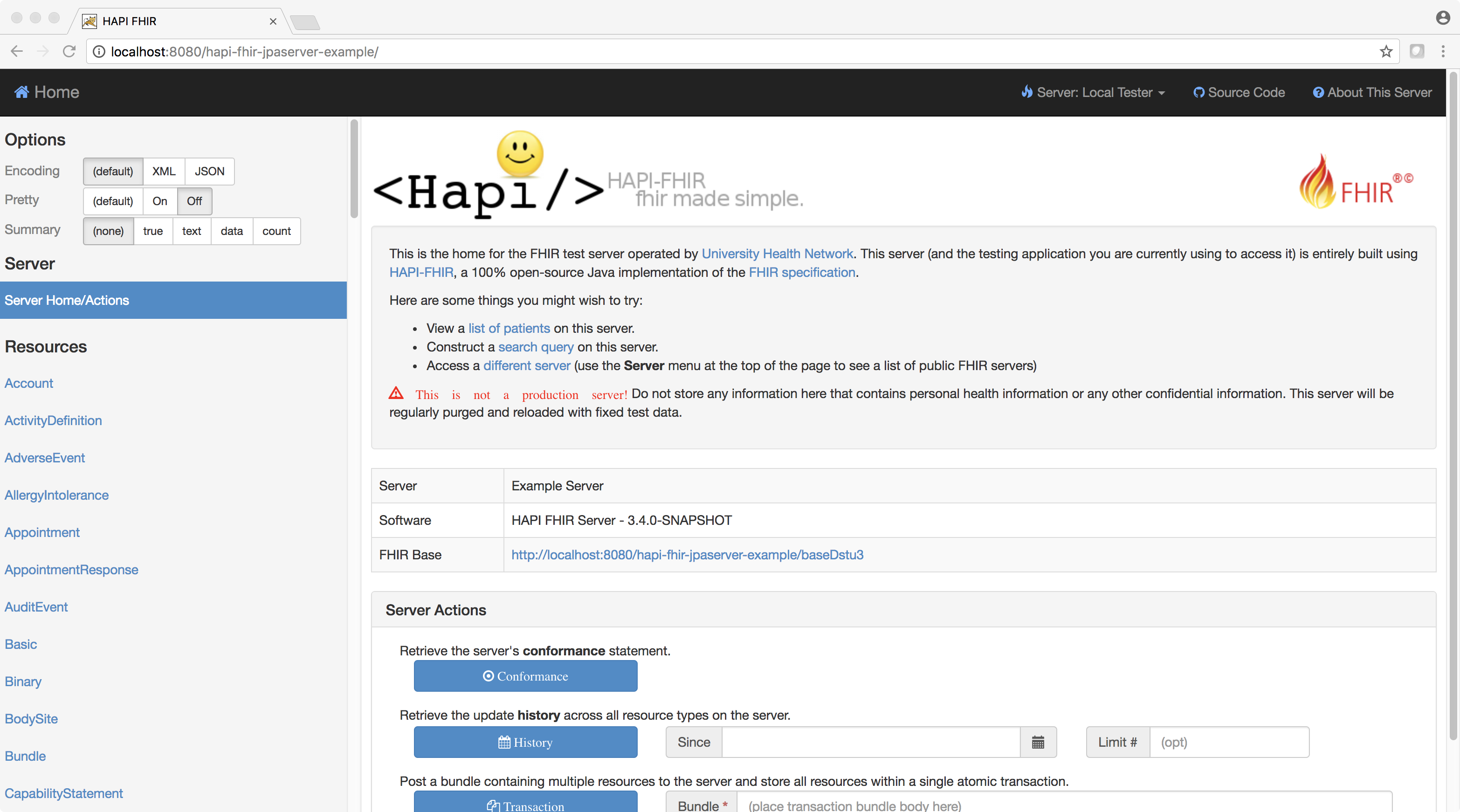Open the BodySite resource
Screen dimensions: 1460x812
tap(31, 719)
